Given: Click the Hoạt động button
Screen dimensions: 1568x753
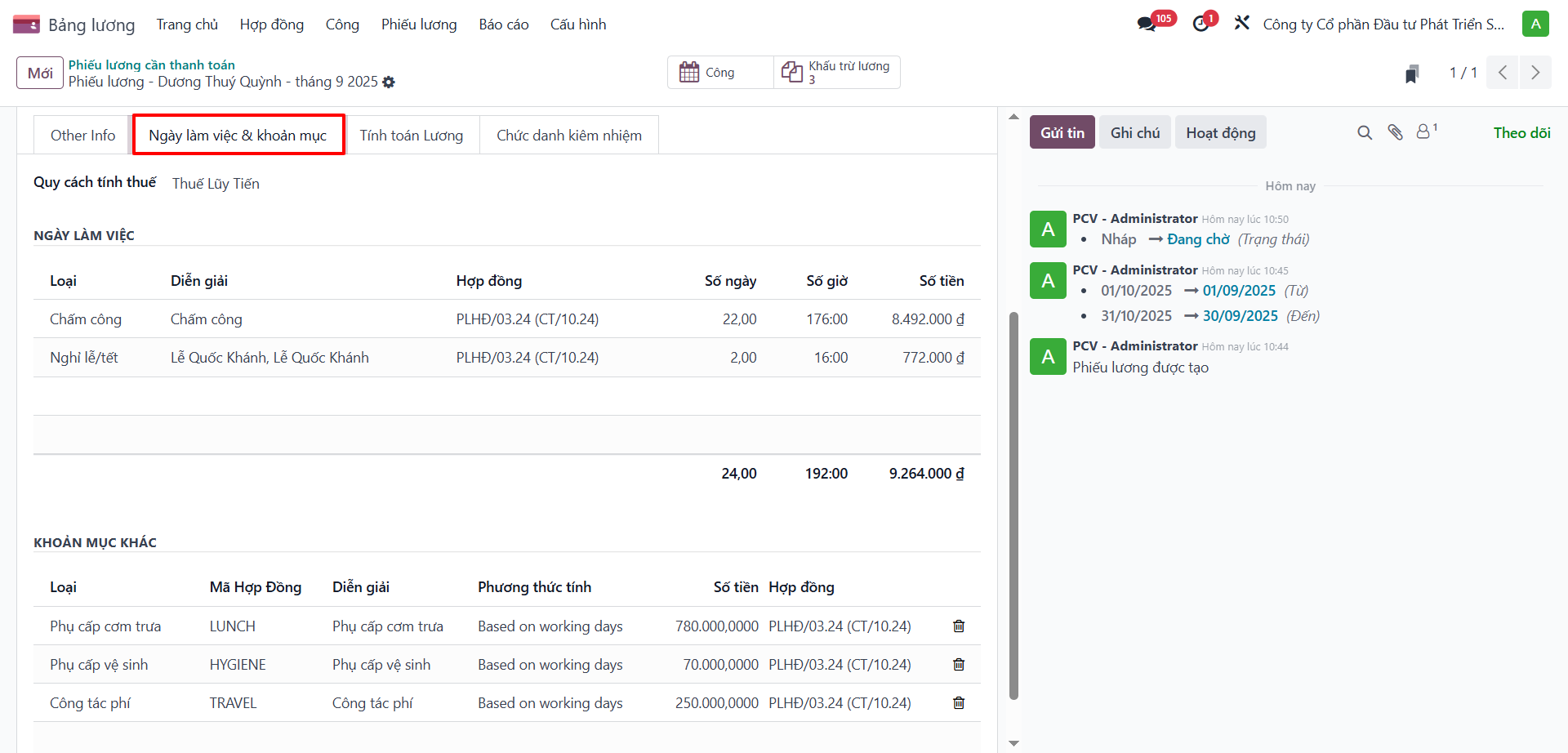Looking at the screenshot, I should [1221, 132].
